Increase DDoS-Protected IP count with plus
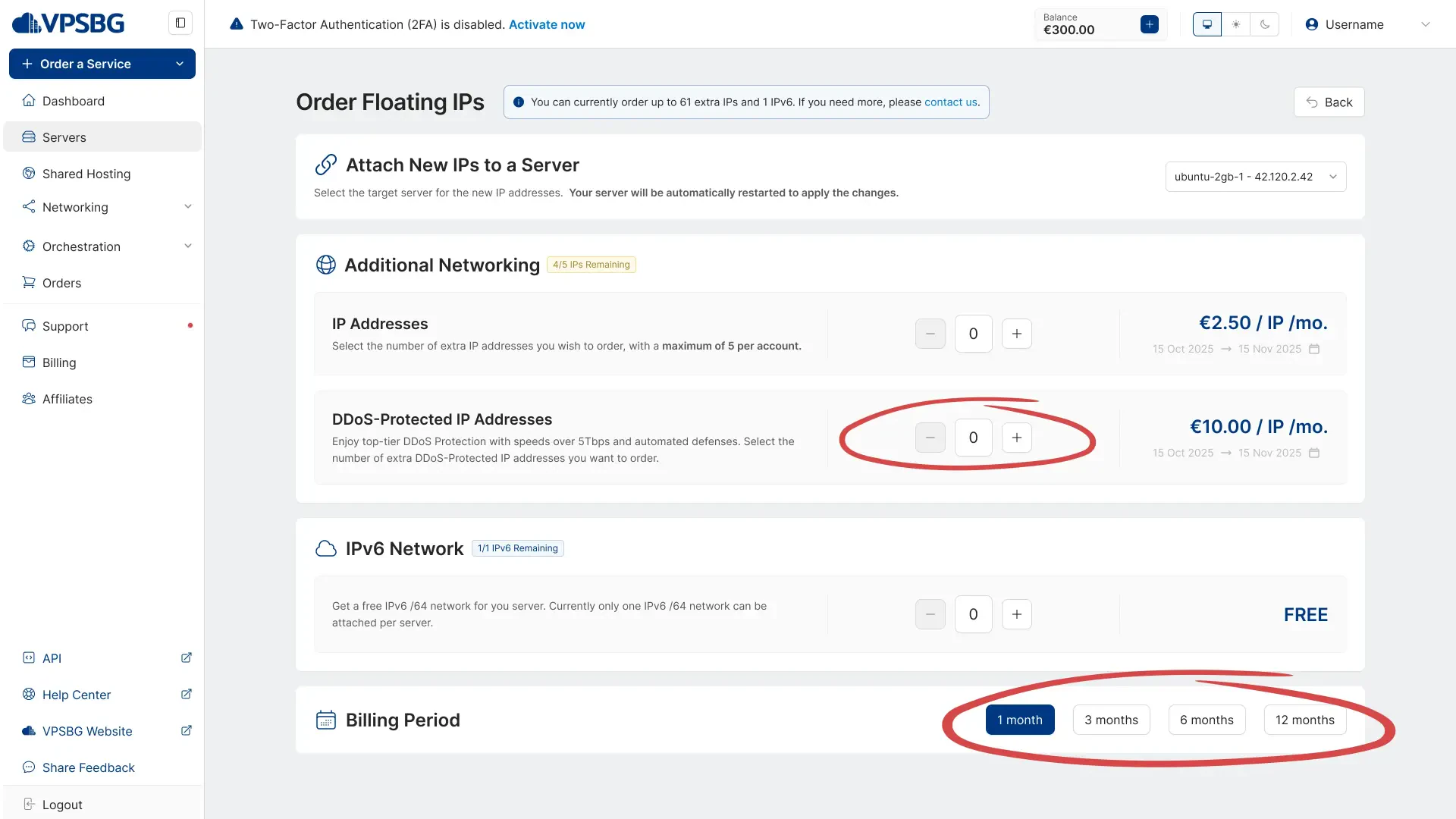The height and width of the screenshot is (819, 1456). pos(1016,438)
